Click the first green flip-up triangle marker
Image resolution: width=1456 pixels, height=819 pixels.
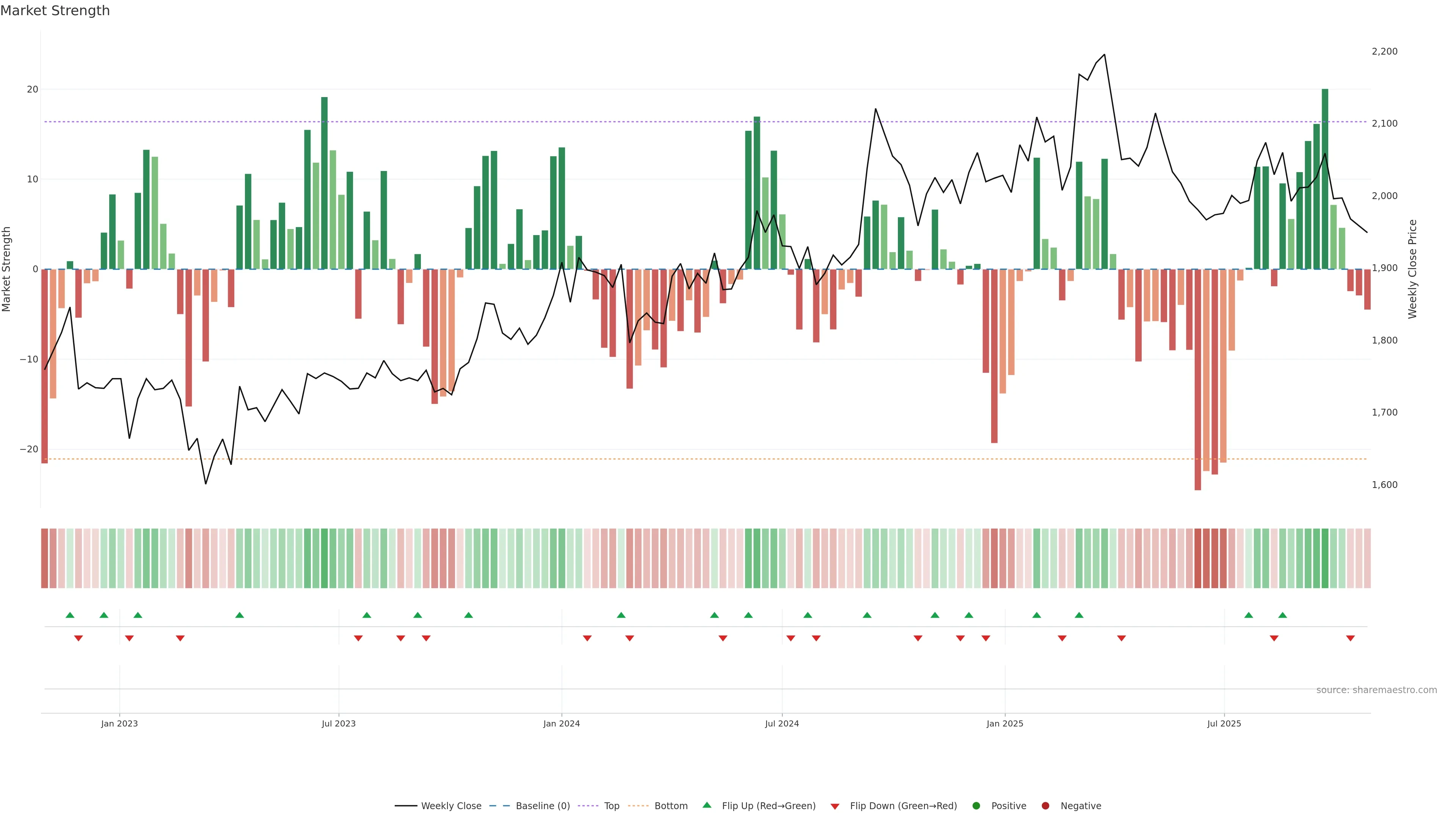pyautogui.click(x=70, y=615)
